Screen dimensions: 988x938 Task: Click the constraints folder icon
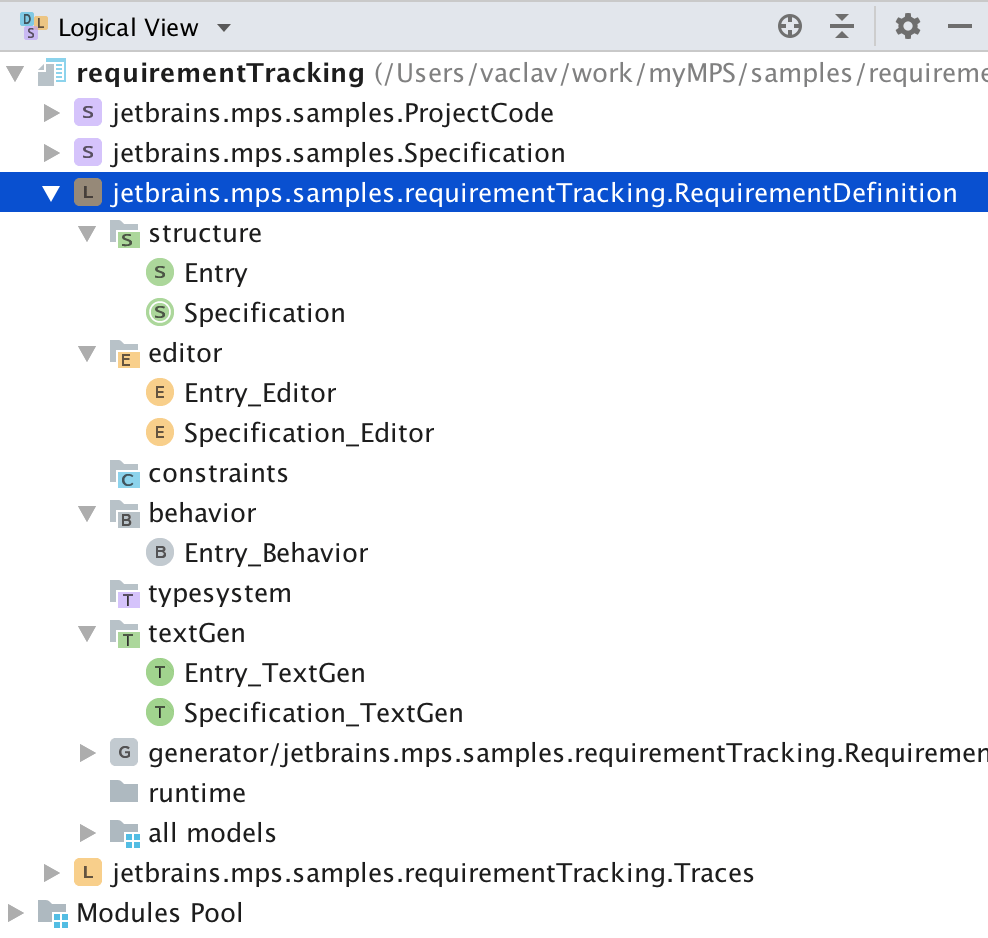click(124, 473)
